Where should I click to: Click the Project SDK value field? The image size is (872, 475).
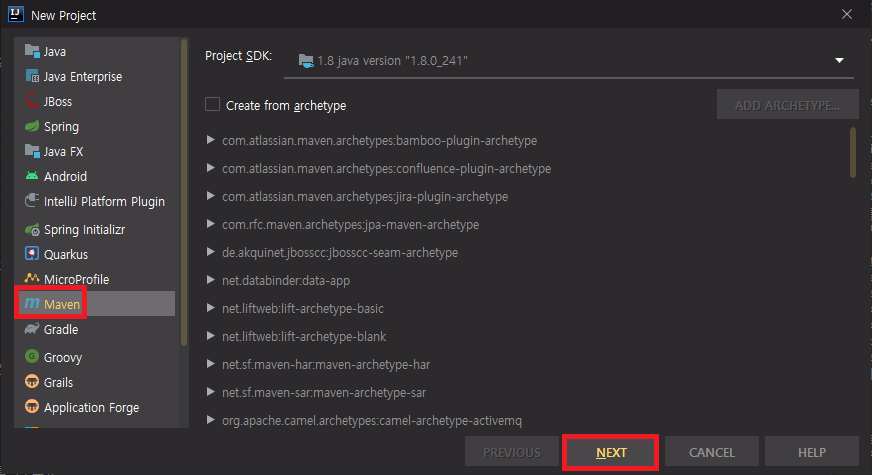click(568, 61)
